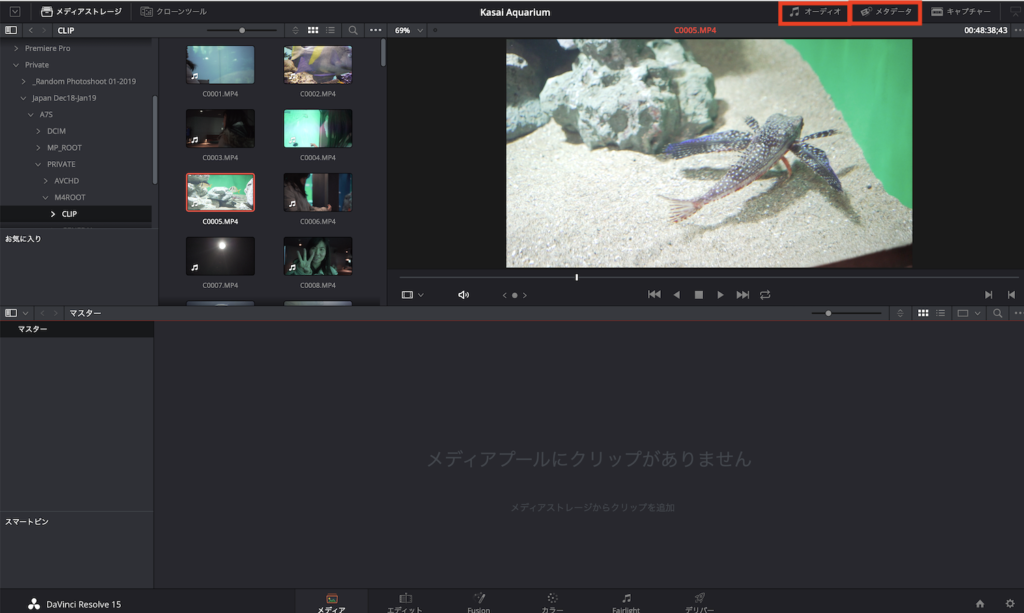Open project settings gear icon
Image resolution: width=1024 pixels, height=613 pixels.
coord(1009,603)
